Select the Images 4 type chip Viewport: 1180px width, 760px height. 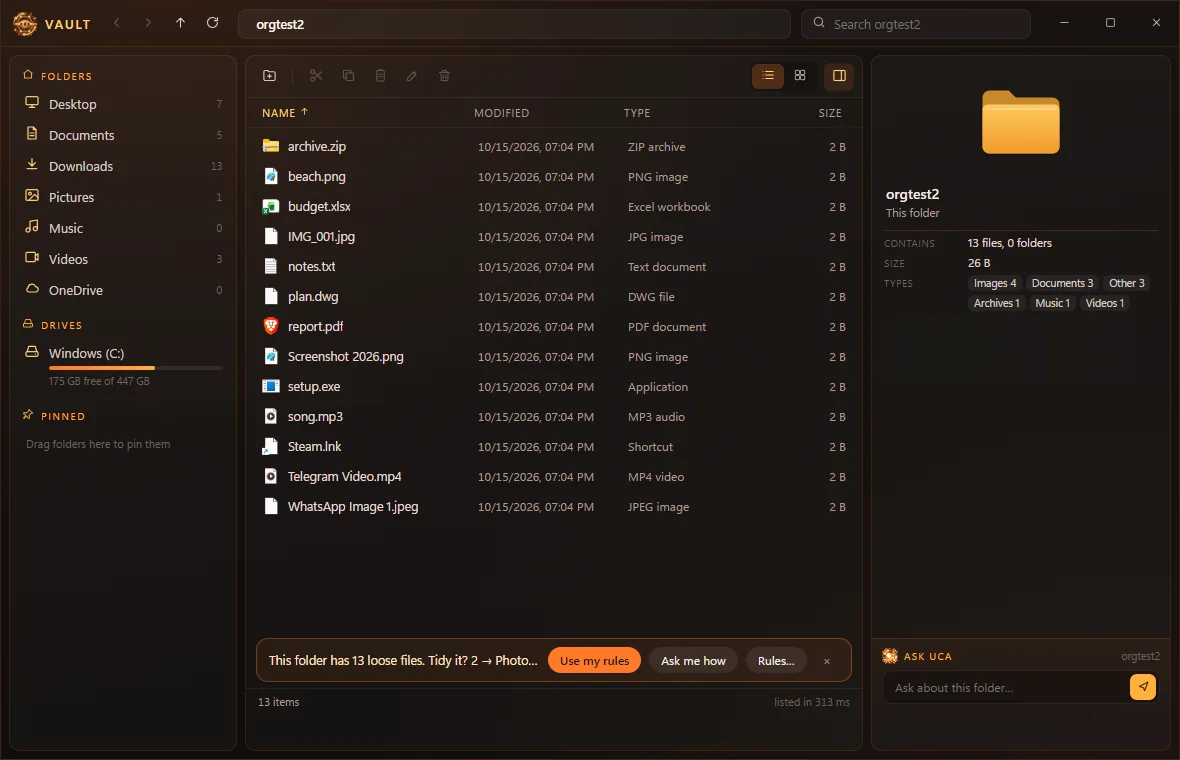994,283
